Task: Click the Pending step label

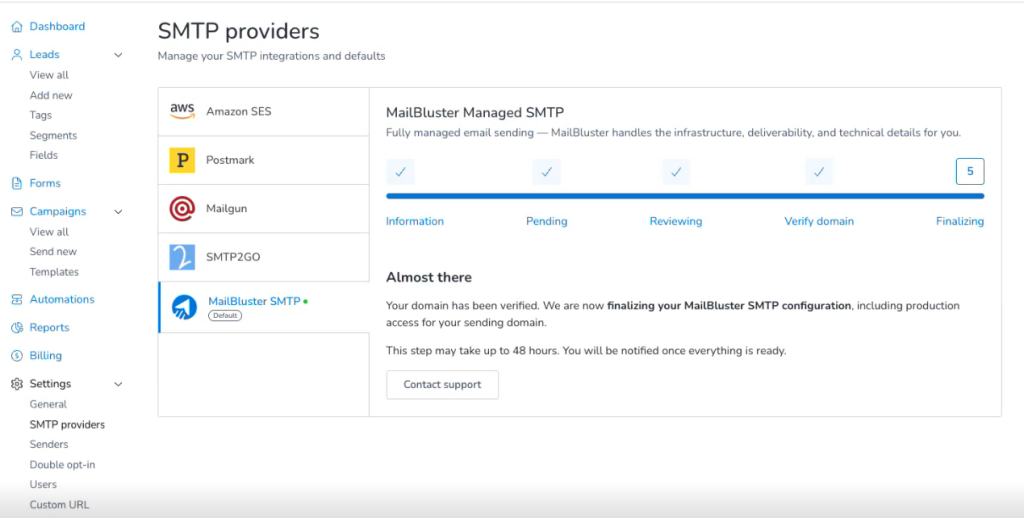Action: [547, 221]
